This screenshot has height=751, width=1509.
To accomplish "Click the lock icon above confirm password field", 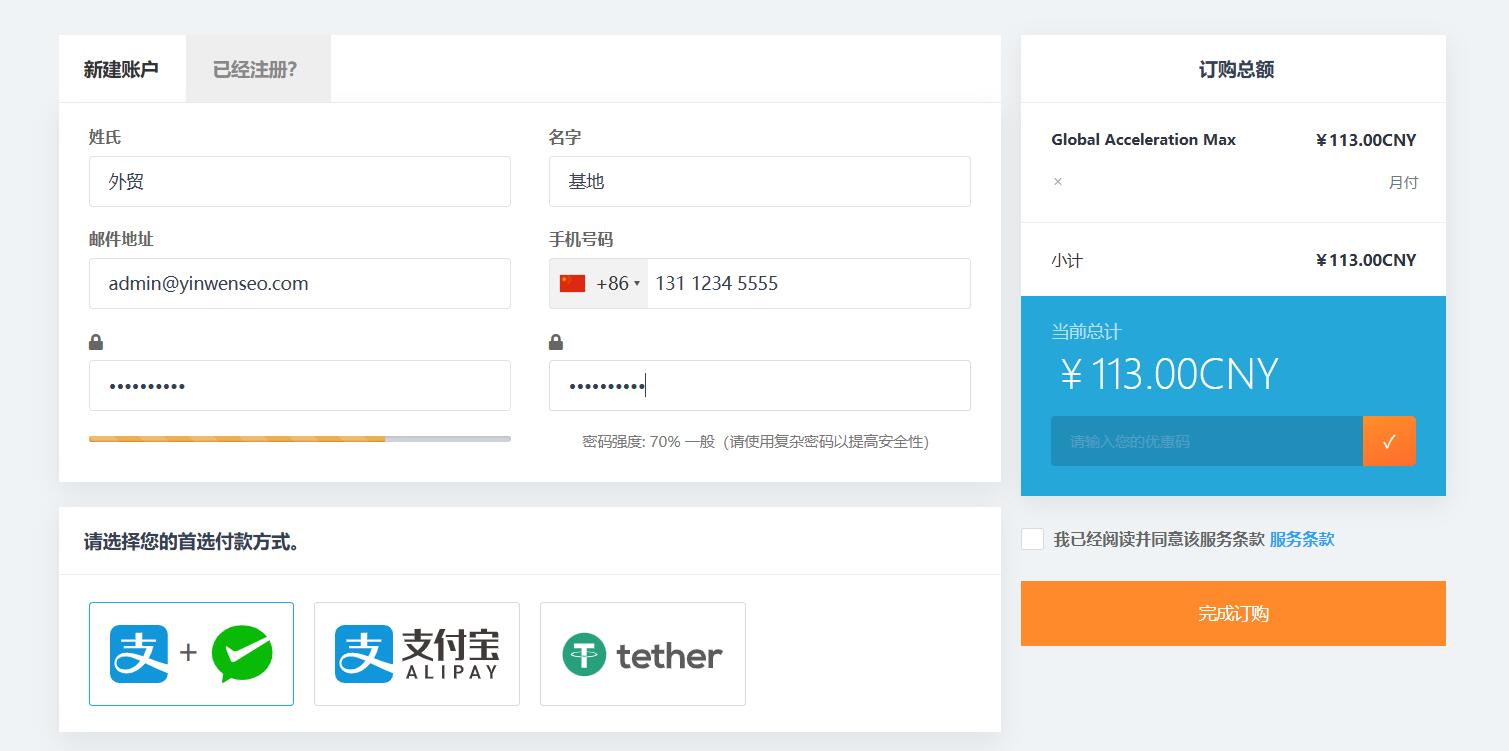I will (x=556, y=342).
